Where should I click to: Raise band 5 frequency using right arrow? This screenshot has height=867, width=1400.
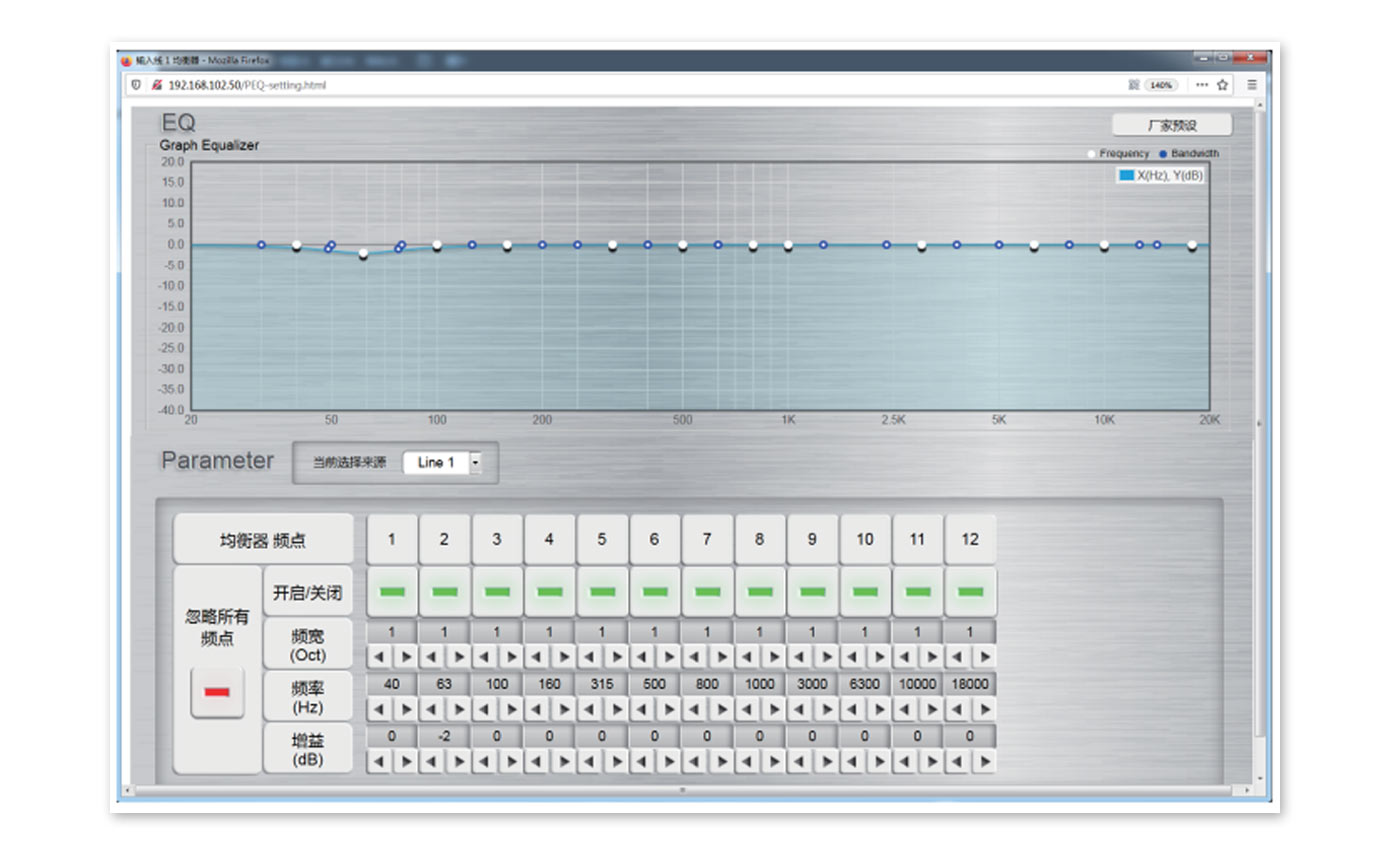pos(616,710)
